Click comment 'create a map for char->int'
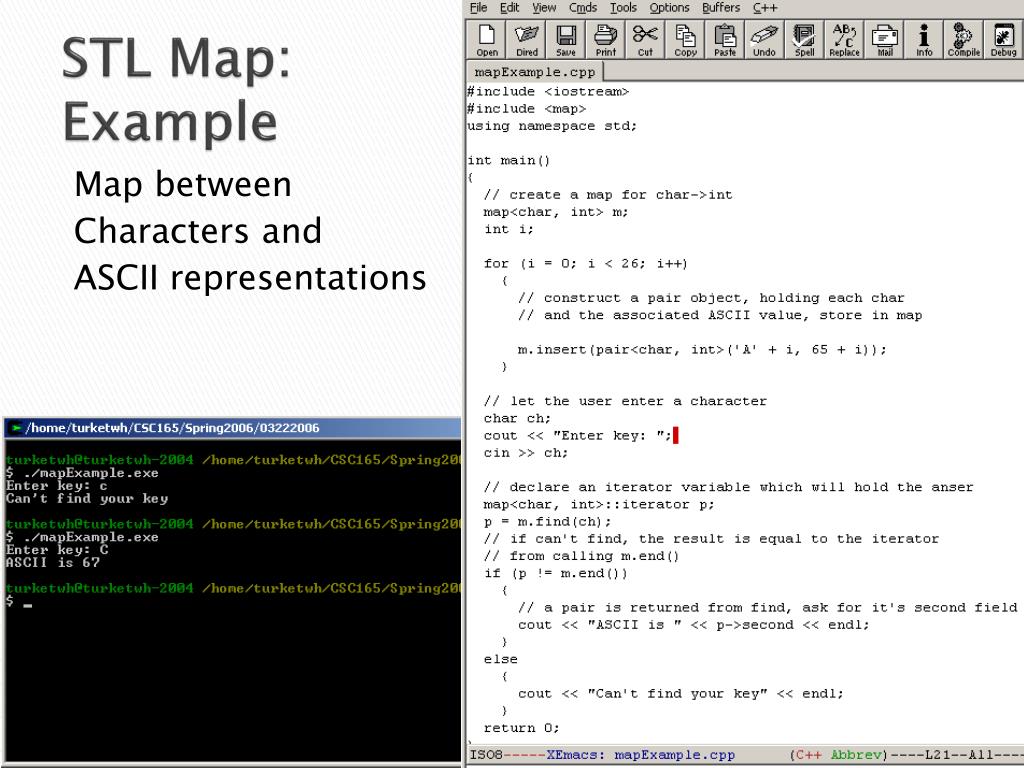Viewport: 1024px width, 768px height. coord(608,195)
